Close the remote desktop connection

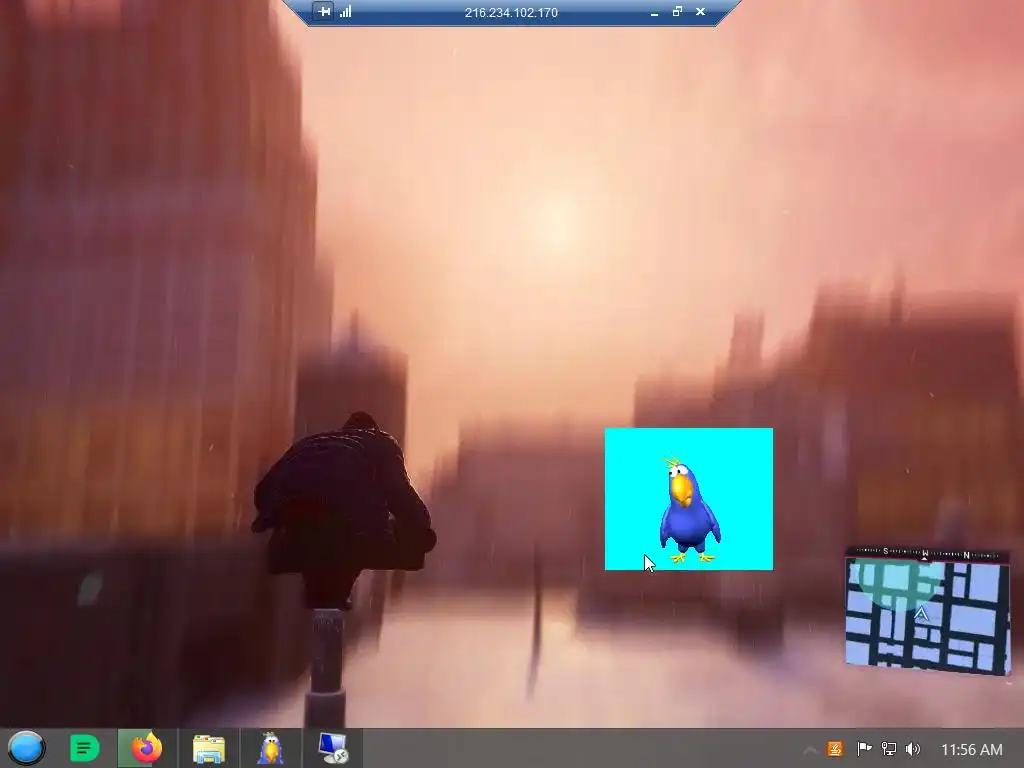point(700,12)
